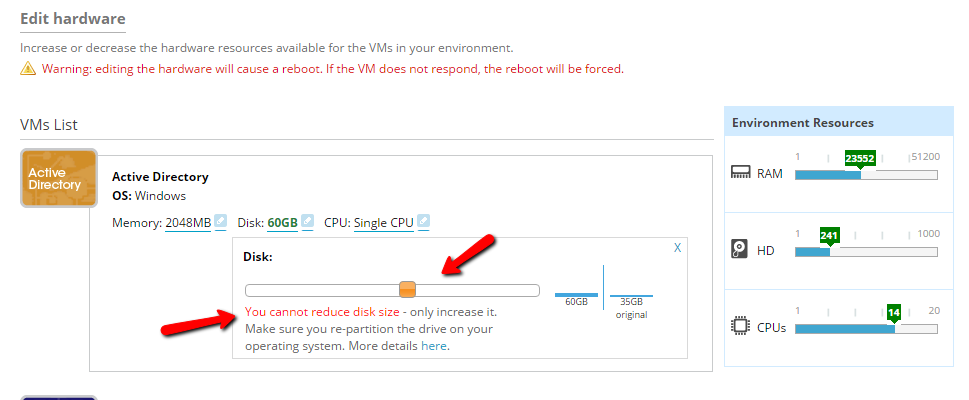Click the yellow warning triangle icon
The image size is (969, 400).
tap(28, 69)
